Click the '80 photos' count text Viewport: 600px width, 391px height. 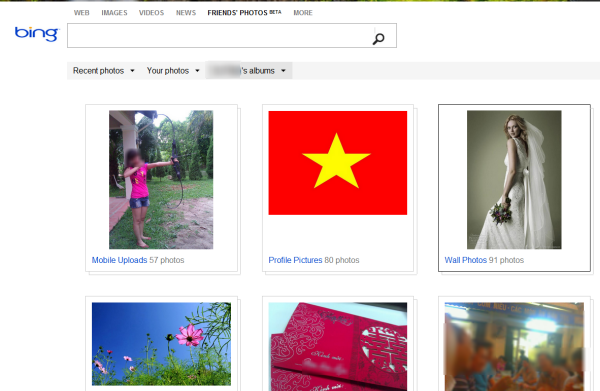(342, 260)
